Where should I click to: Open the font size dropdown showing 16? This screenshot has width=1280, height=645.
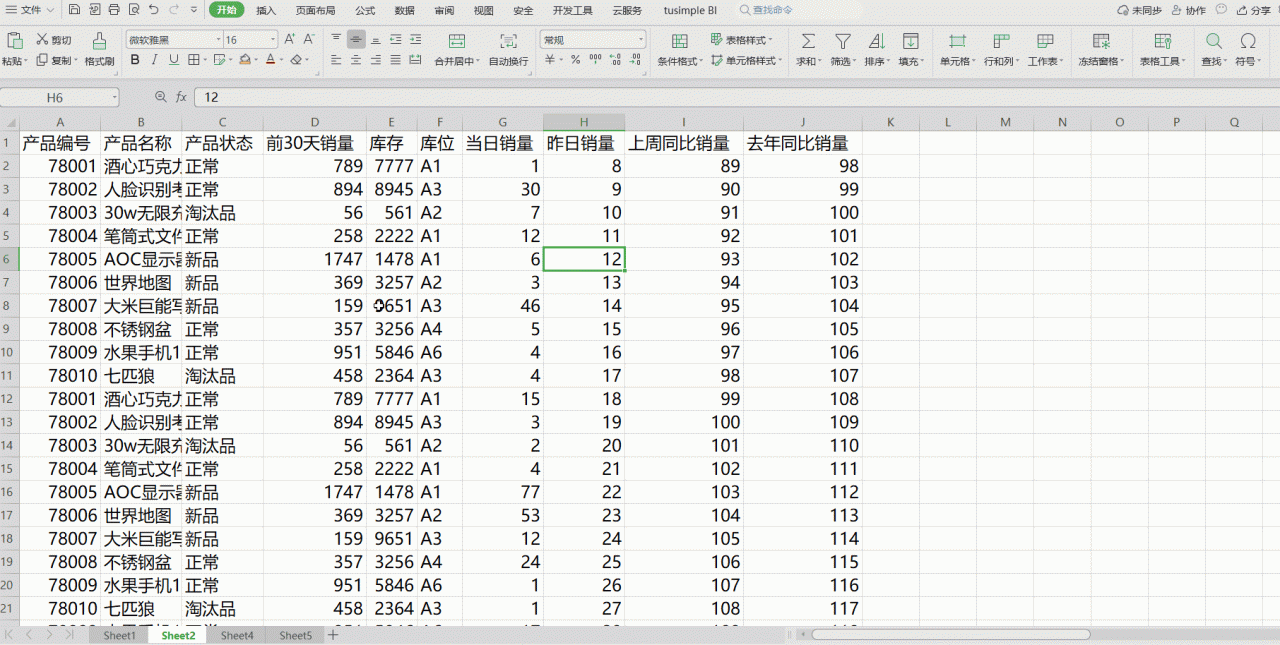click(x=273, y=40)
